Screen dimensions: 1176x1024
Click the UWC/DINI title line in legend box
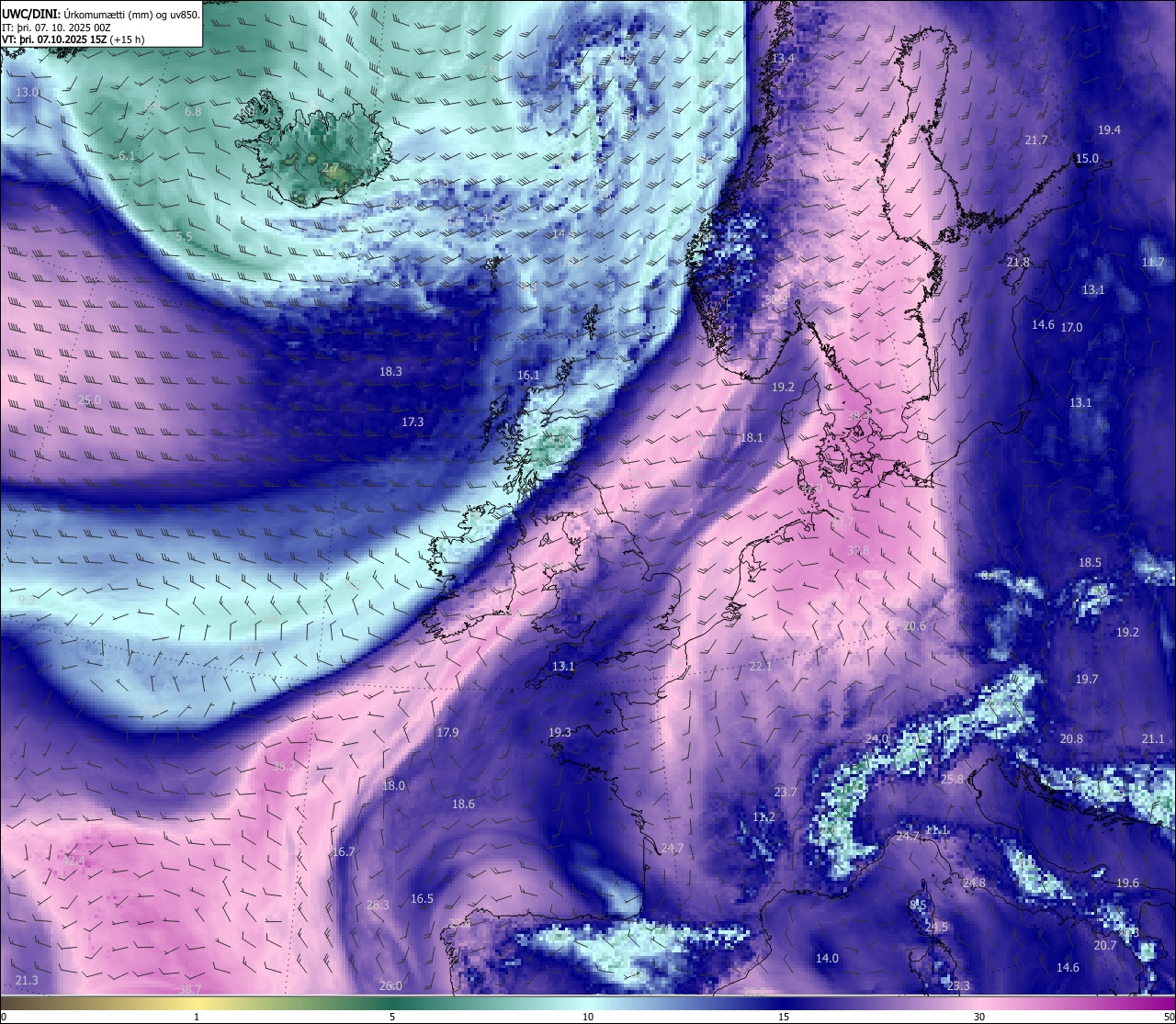(100, 14)
